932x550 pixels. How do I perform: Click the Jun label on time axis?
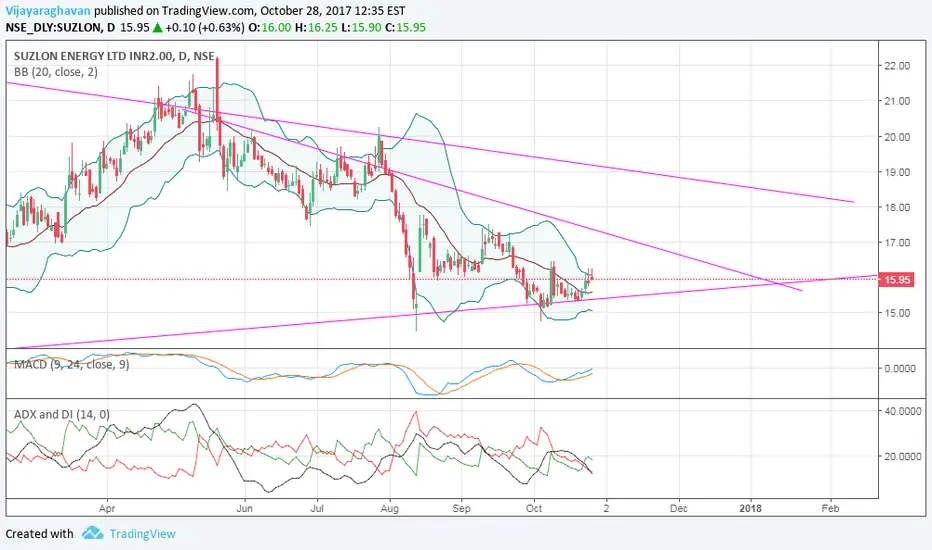tap(244, 508)
